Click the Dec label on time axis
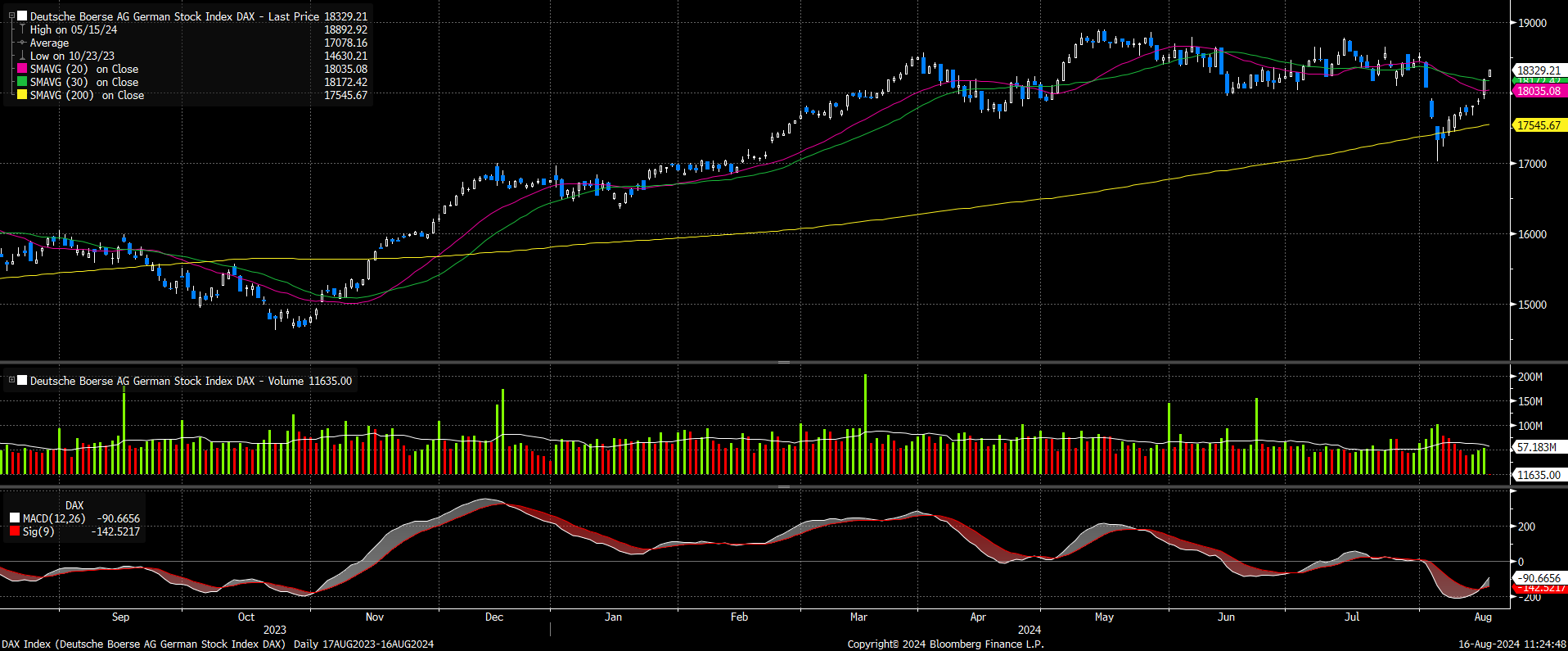Image resolution: width=1568 pixels, height=651 pixels. coord(494,617)
